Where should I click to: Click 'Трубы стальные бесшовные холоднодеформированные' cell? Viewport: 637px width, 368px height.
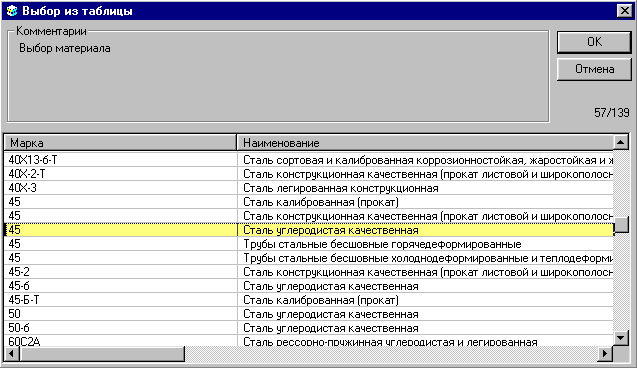click(425, 258)
